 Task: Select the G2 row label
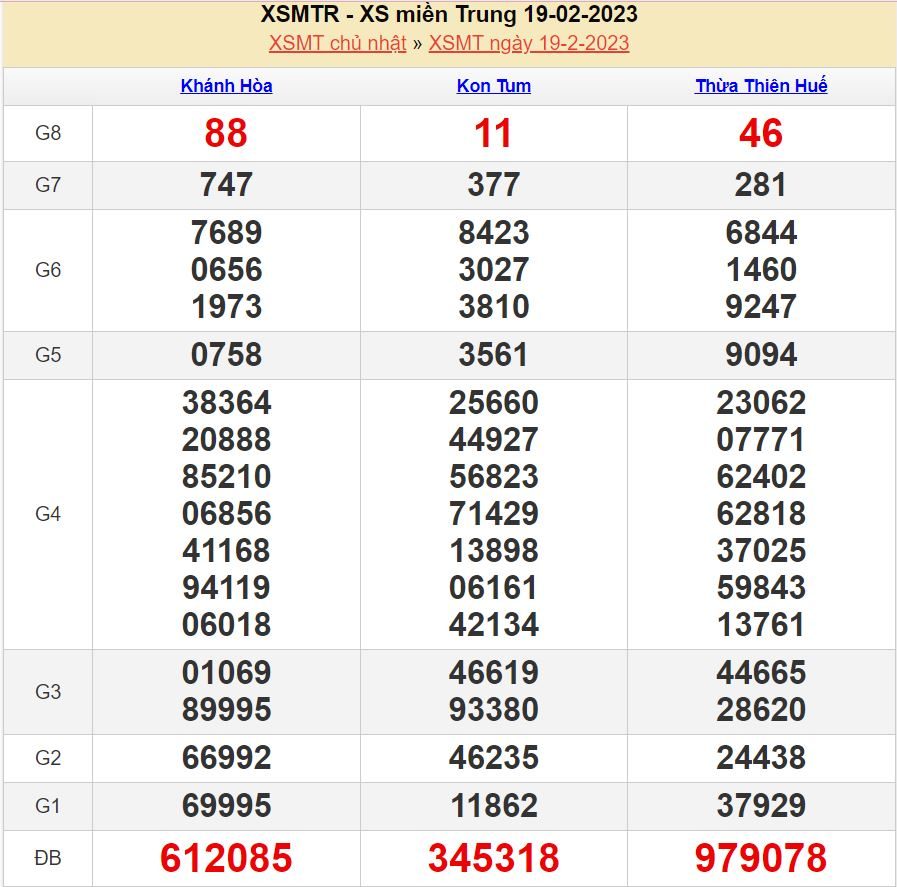(48, 758)
